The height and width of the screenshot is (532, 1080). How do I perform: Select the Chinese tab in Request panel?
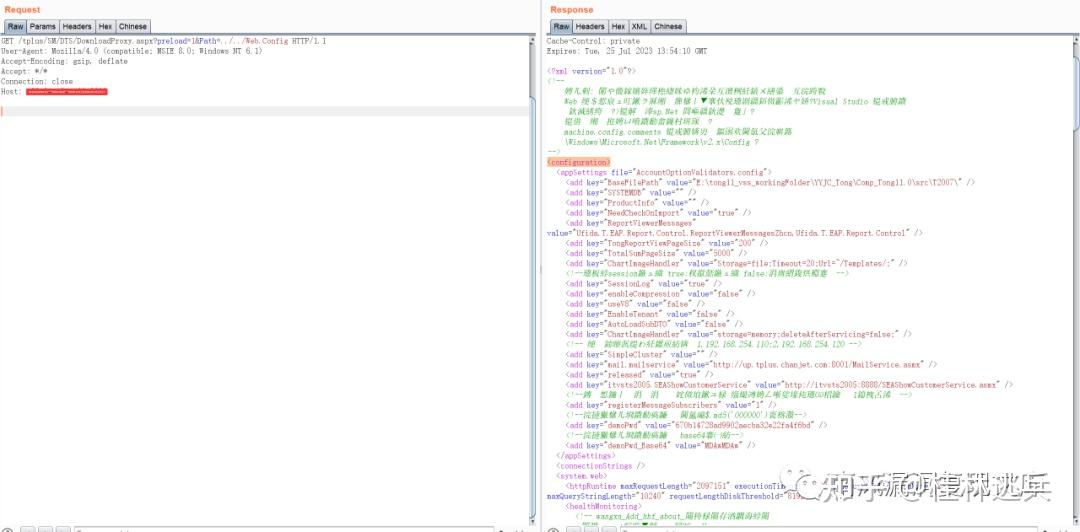pyautogui.click(x=133, y=26)
